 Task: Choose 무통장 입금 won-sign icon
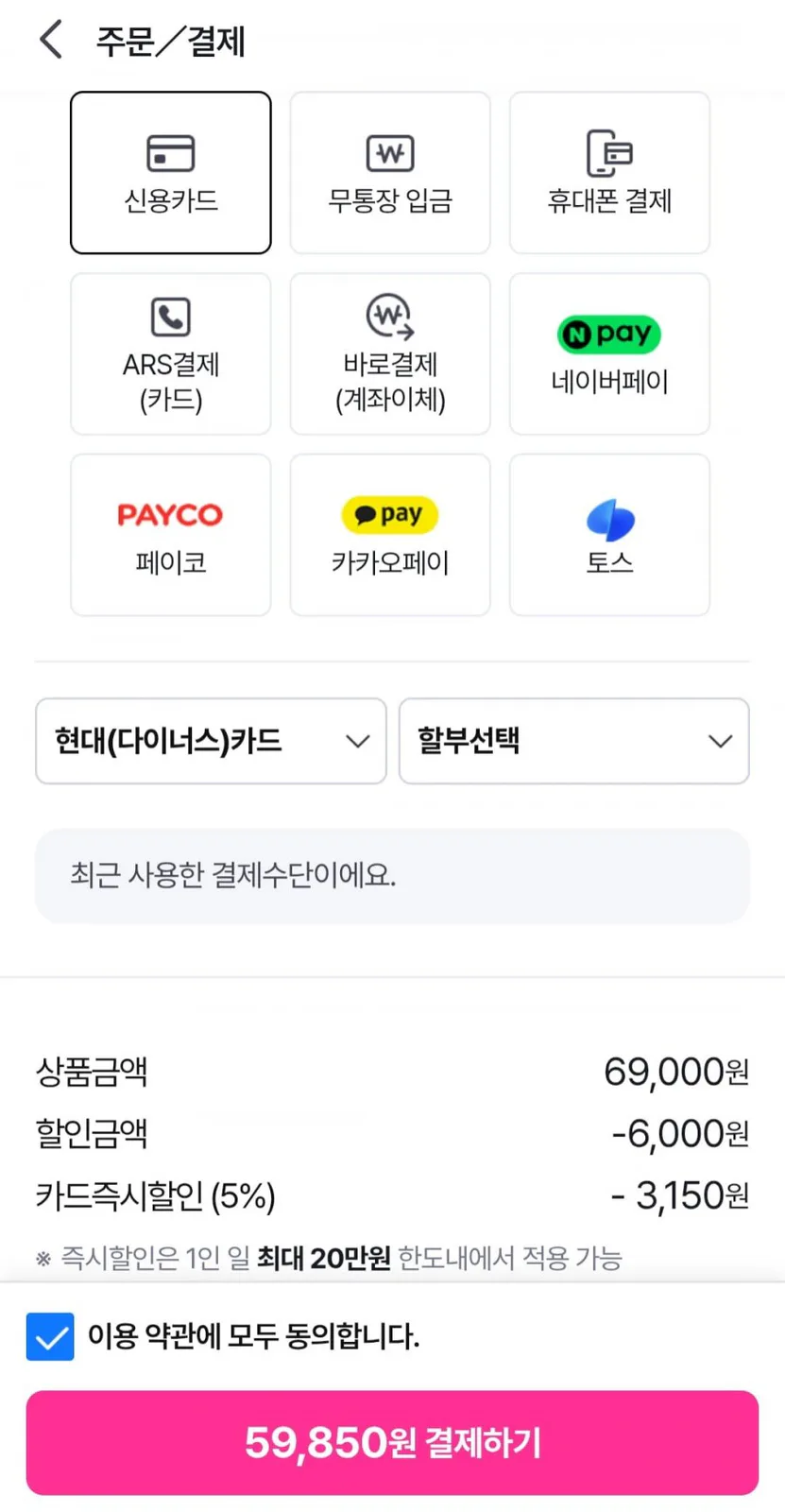390,153
